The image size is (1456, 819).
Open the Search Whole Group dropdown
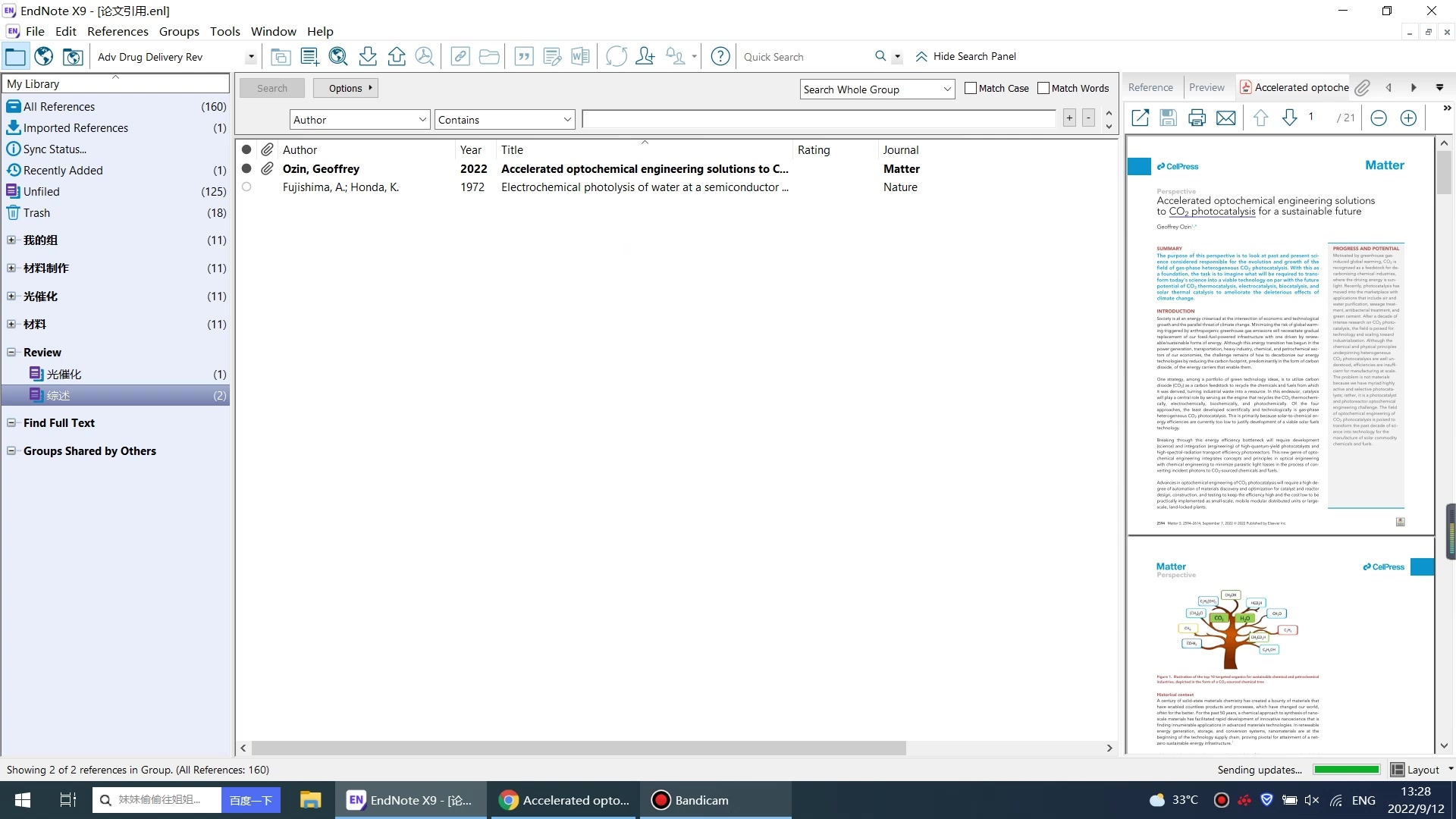coord(877,89)
